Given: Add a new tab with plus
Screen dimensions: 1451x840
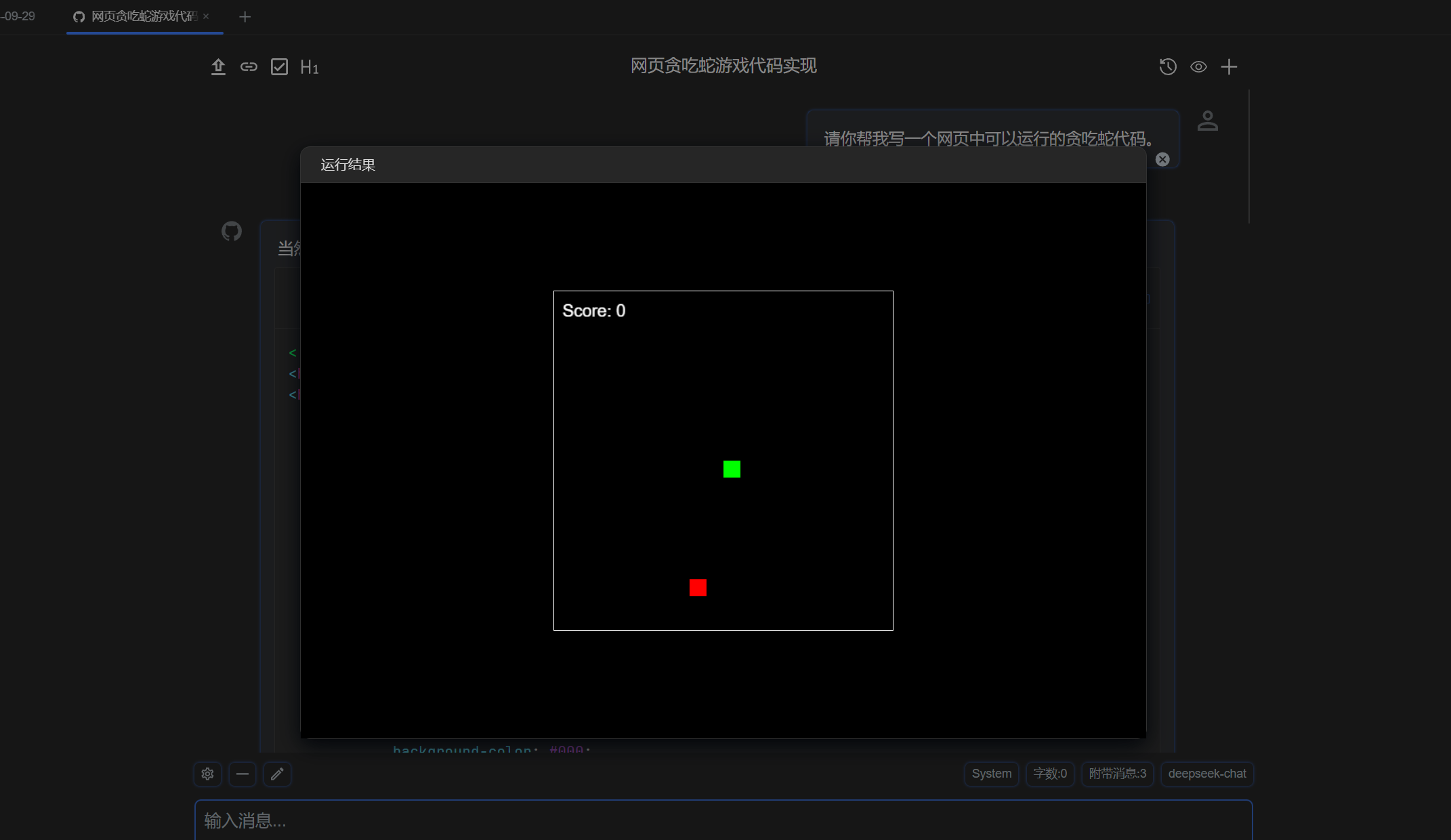Looking at the screenshot, I should pos(245,17).
